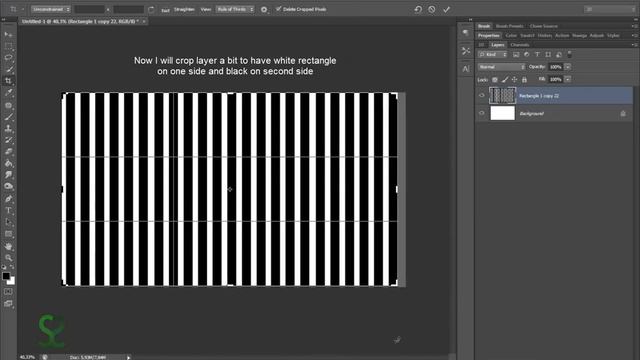Toggle Quick Mask mode
Image resolution: width=640 pixels, height=360 pixels.
tap(8, 292)
